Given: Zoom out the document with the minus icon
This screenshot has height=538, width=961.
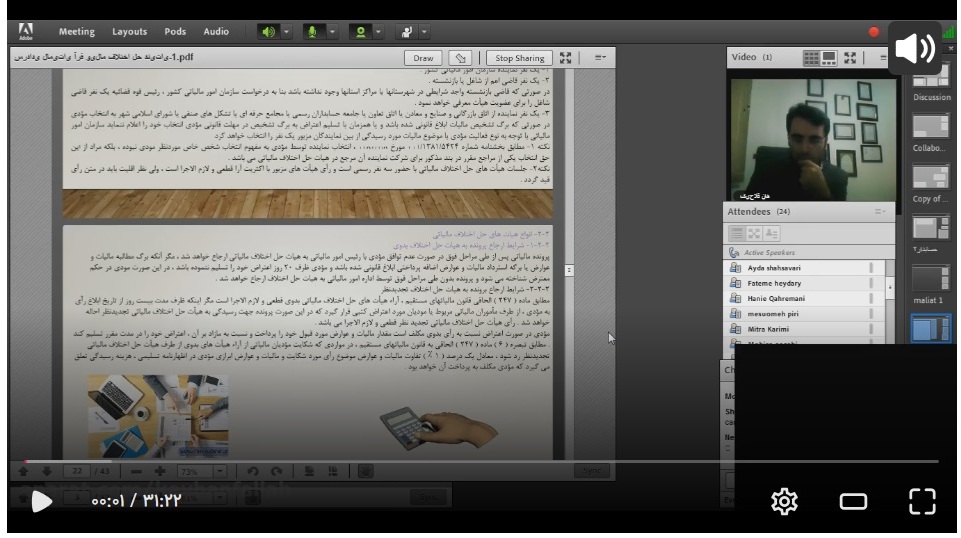Looking at the screenshot, I should tap(136, 471).
